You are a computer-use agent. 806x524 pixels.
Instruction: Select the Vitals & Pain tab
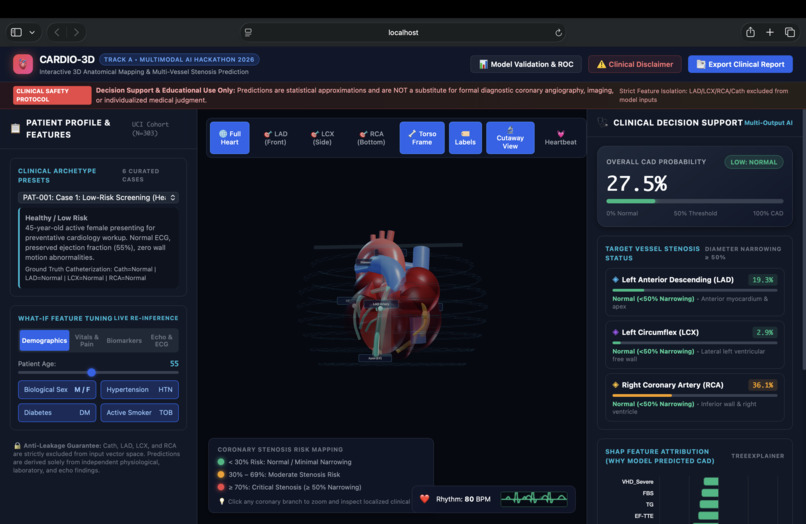tap(86, 340)
